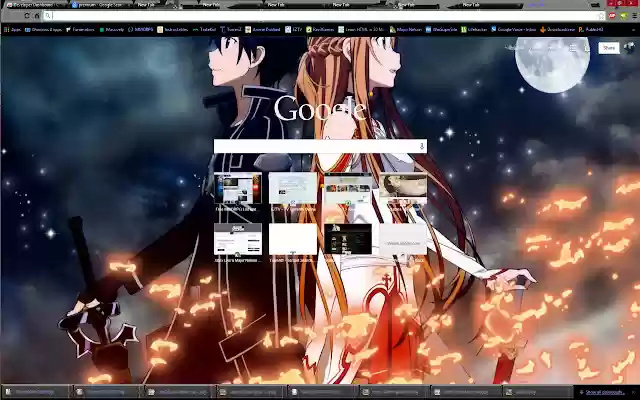Open the Apps bookmark shortcut

coord(13,29)
